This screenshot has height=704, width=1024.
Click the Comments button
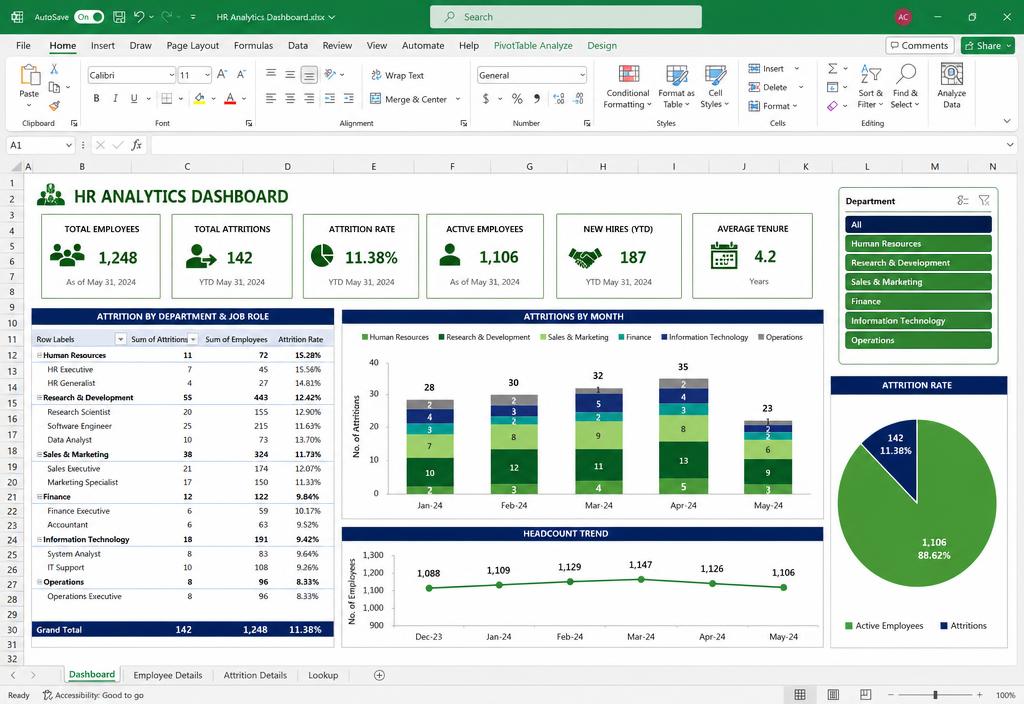(x=919, y=46)
